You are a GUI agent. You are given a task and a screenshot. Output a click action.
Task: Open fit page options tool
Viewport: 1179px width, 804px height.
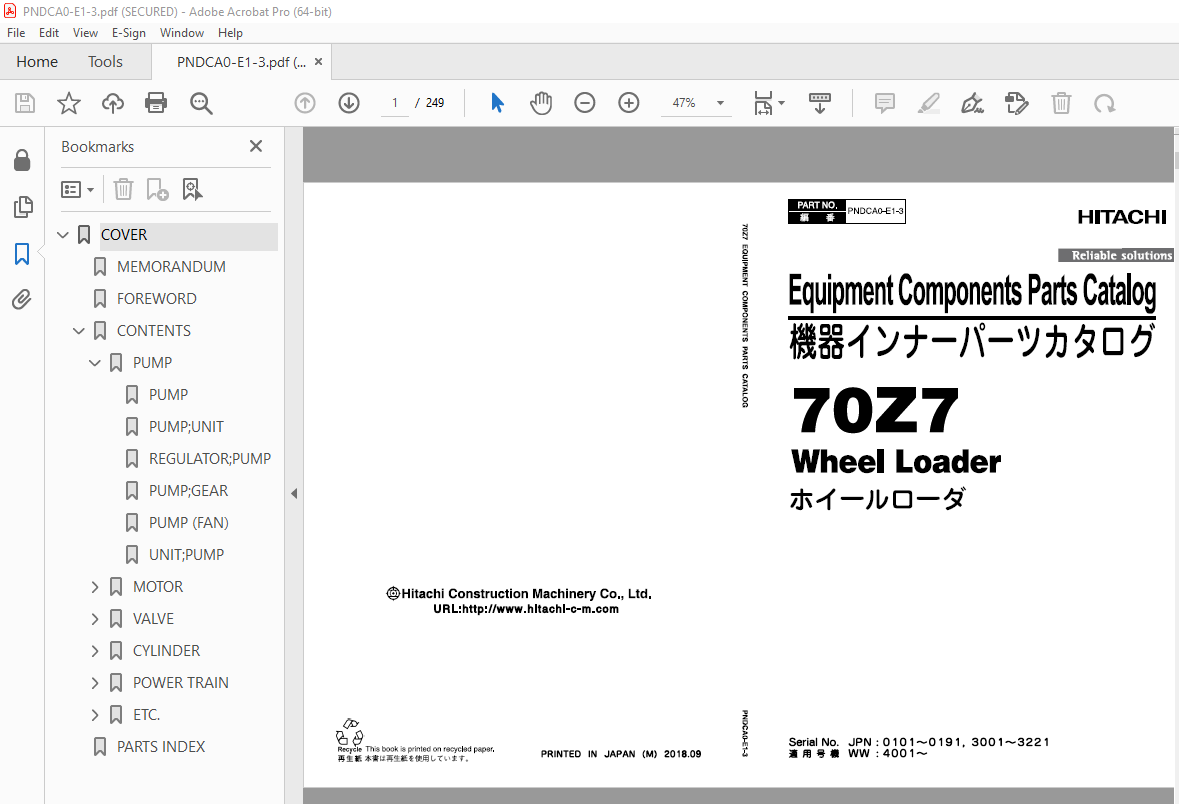tap(768, 103)
